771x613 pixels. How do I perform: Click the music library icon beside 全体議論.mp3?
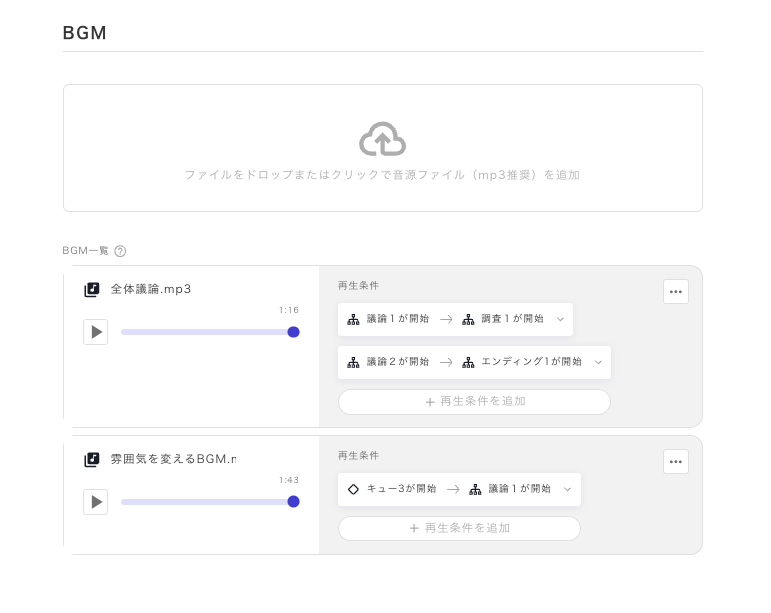[92, 289]
